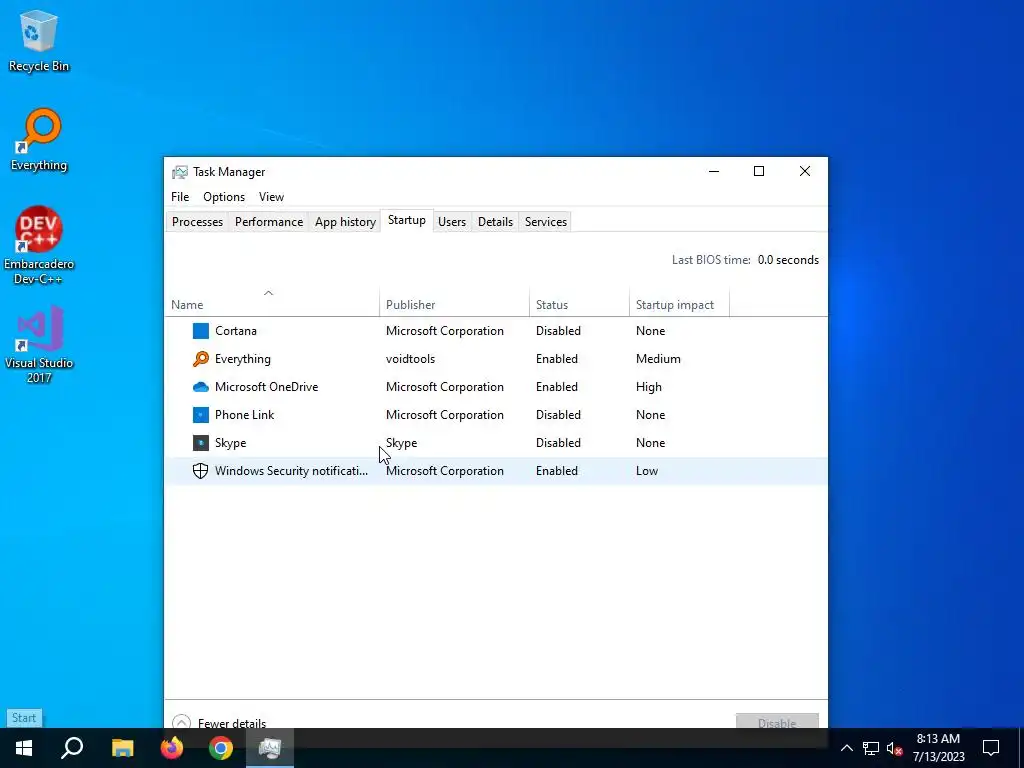Open the Recycle Bin desktop icon
1024x768 pixels.
tap(39, 40)
